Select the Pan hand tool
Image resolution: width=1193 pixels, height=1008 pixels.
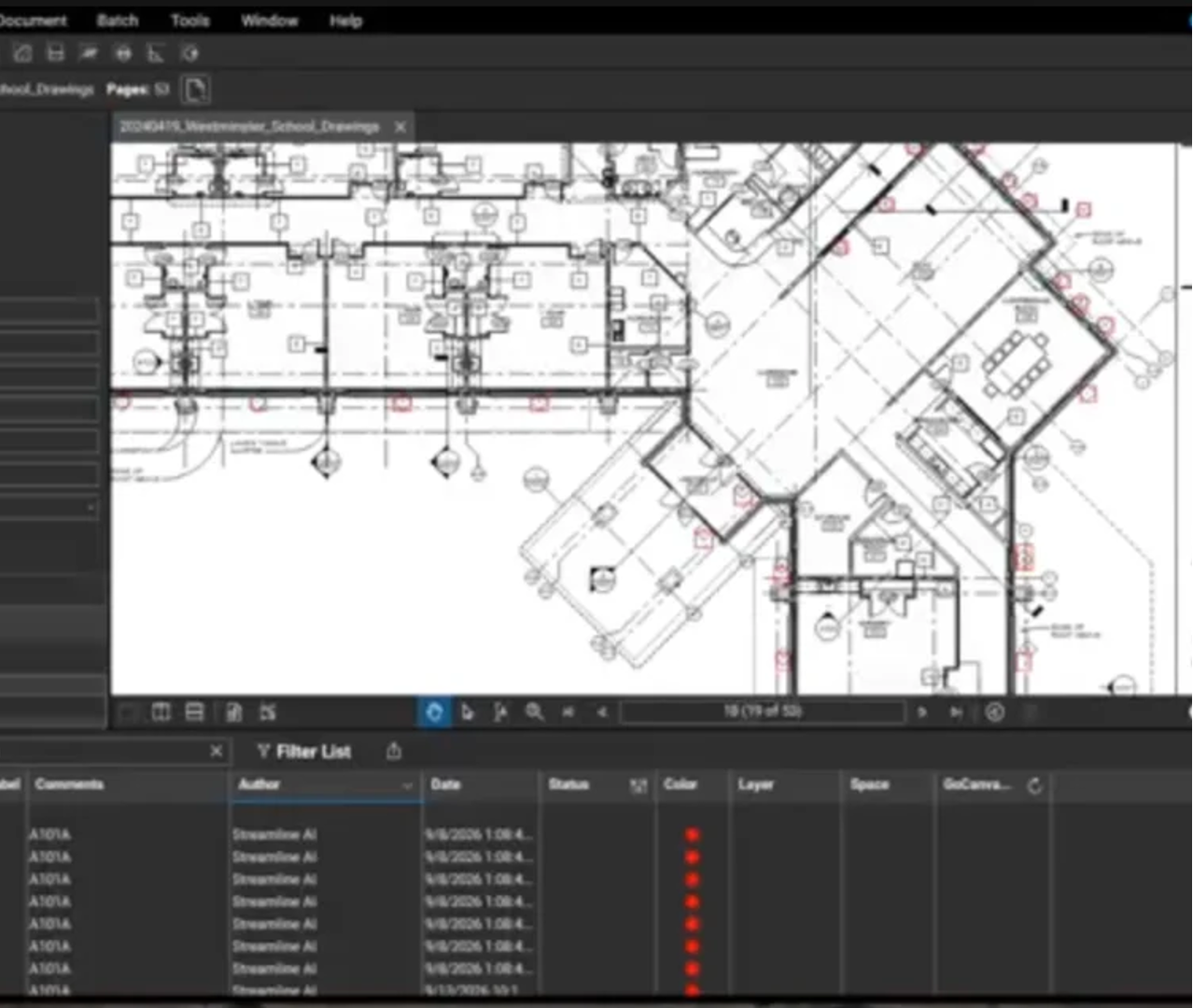tap(434, 712)
